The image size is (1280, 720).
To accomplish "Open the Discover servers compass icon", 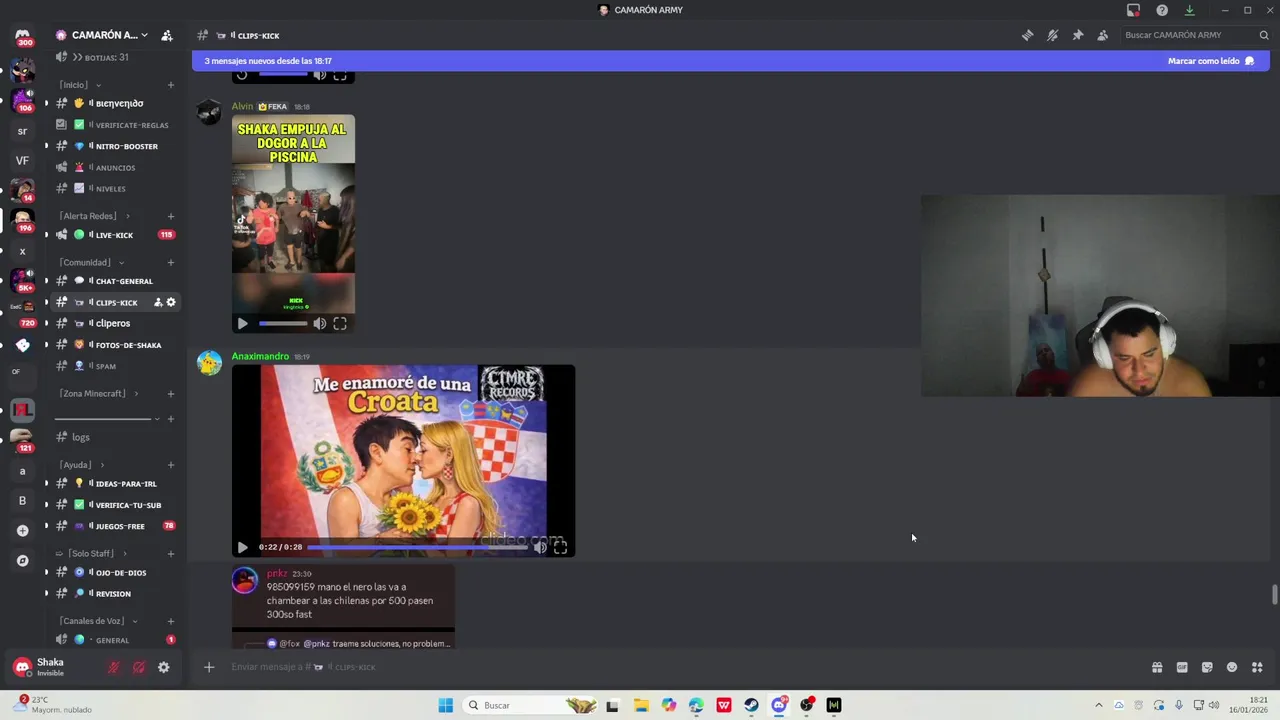I will click(x=22, y=561).
